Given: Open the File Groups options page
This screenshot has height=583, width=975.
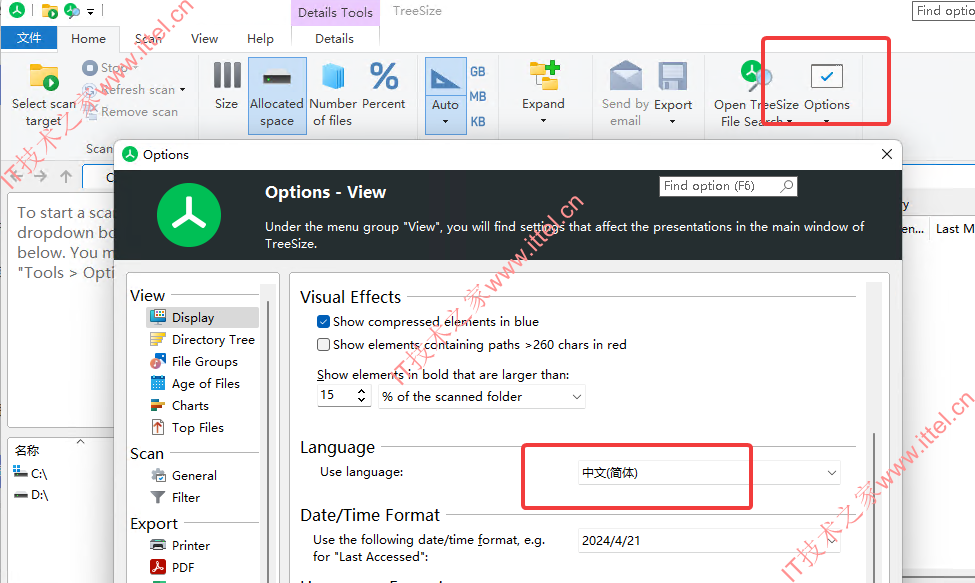Looking at the screenshot, I should click(194, 362).
